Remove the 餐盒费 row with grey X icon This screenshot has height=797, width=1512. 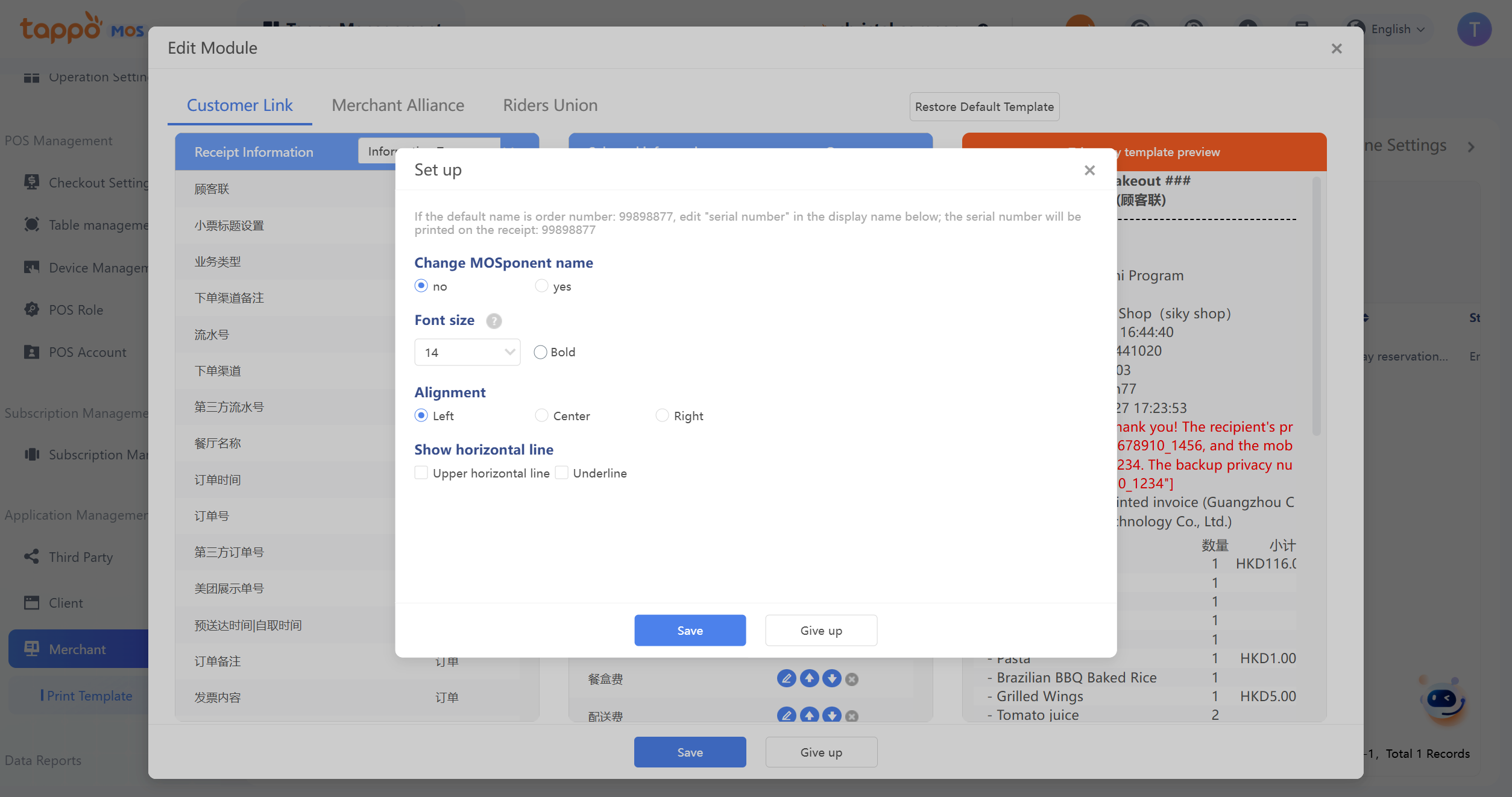[x=852, y=679]
